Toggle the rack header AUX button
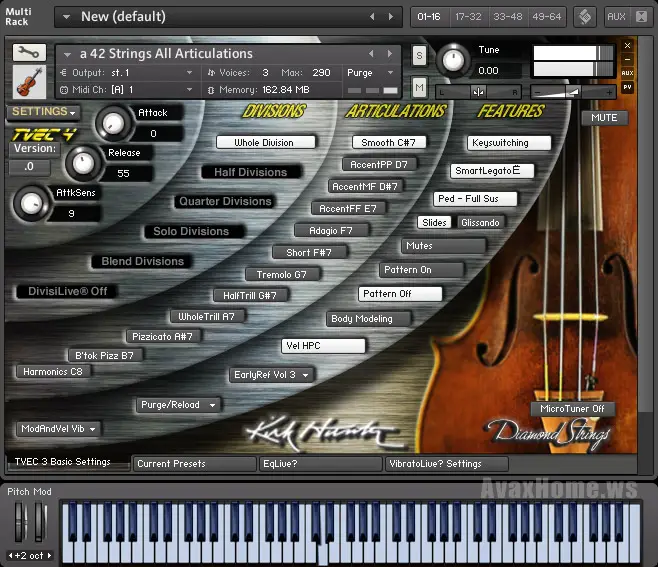Viewport: 658px width, 567px height. [616, 17]
